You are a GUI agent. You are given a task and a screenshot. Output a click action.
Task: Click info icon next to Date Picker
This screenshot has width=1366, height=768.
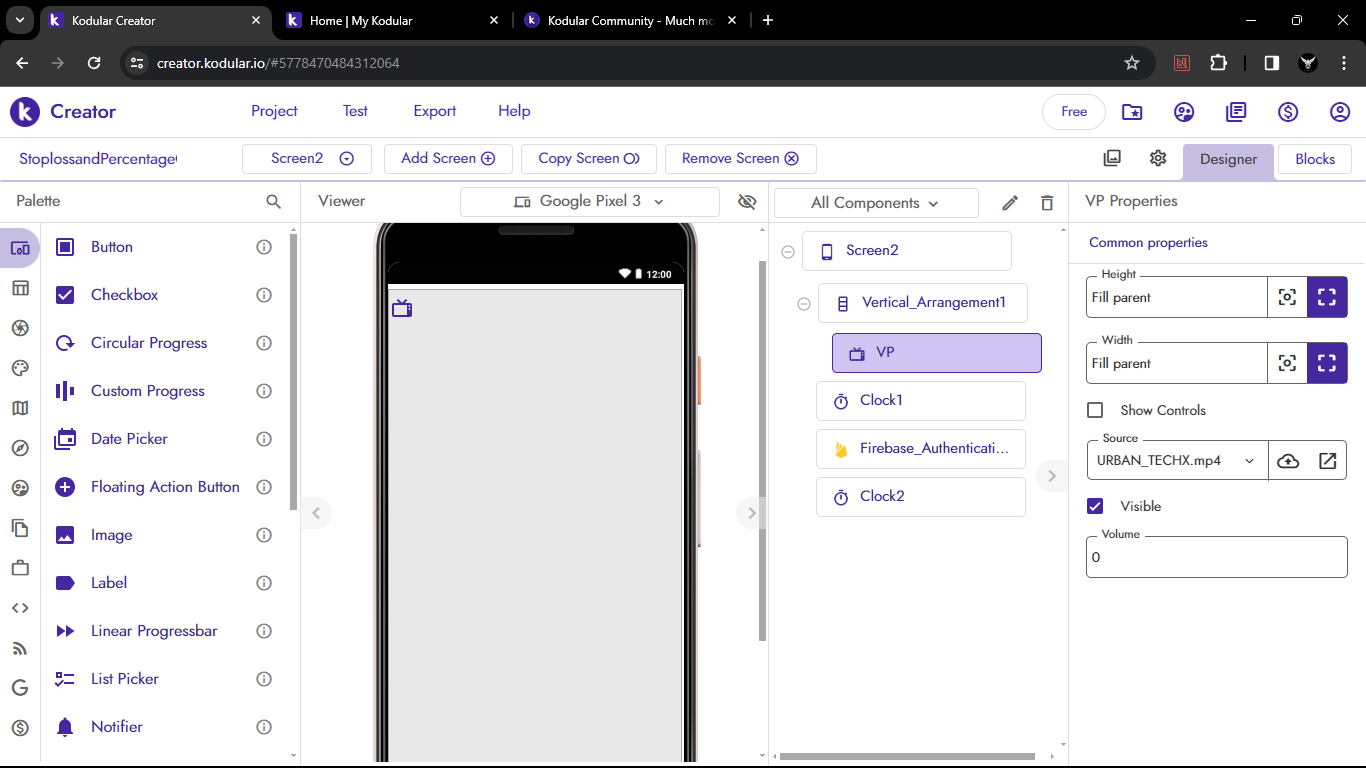tap(264, 439)
